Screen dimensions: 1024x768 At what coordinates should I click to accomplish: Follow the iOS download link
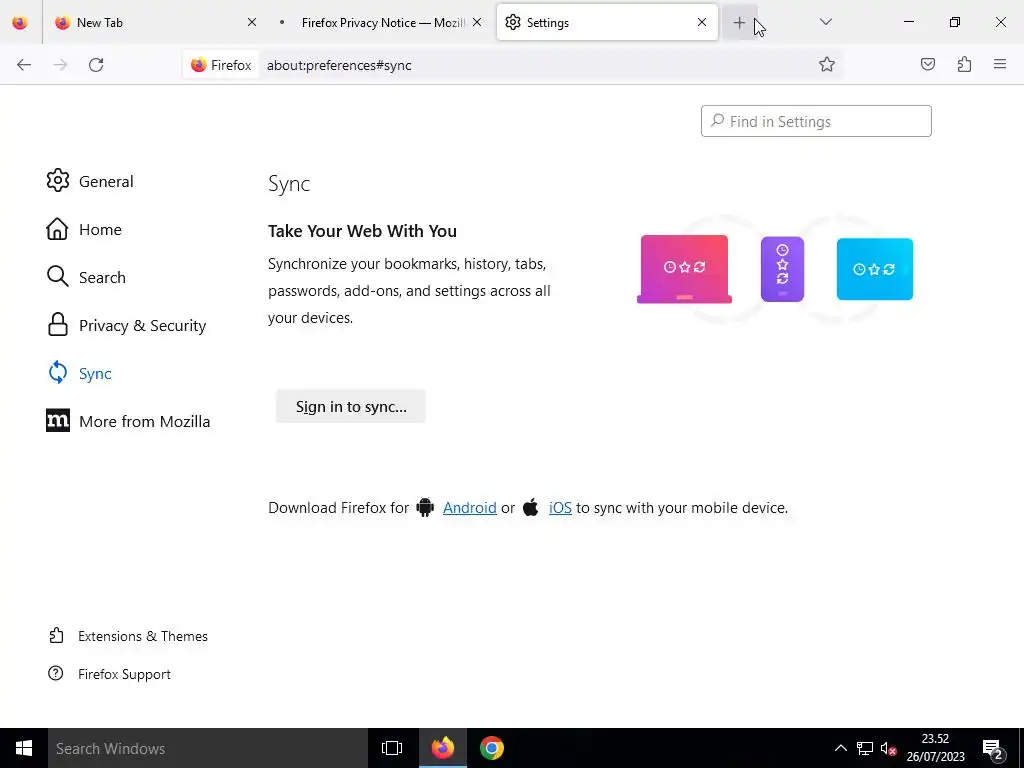coord(560,507)
